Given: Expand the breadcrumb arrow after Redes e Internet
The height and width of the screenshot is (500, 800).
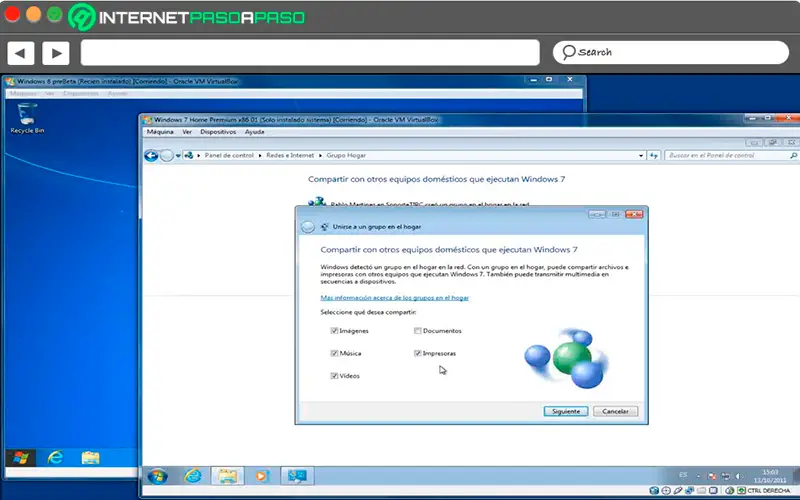Looking at the screenshot, I should point(320,156).
